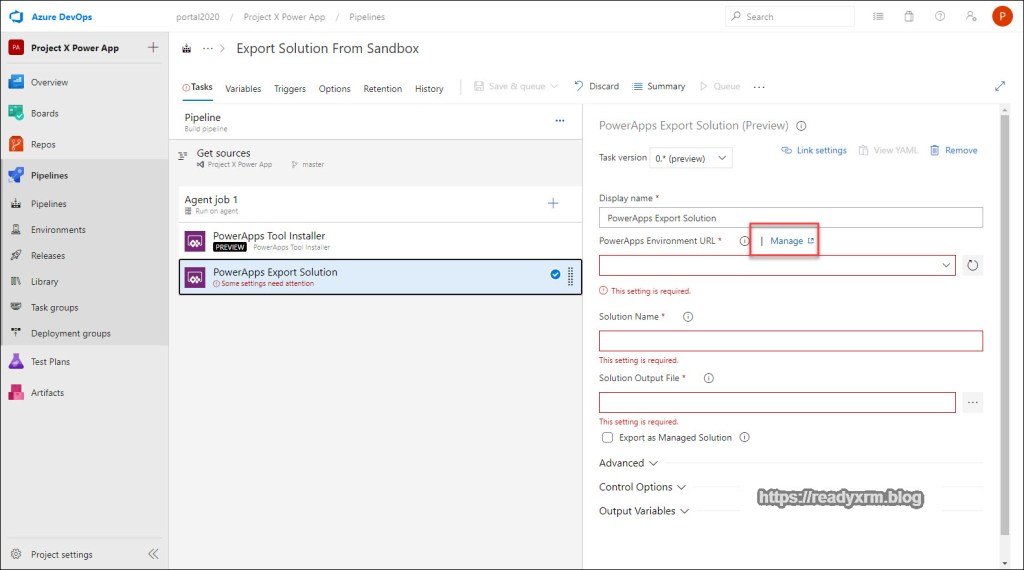Click into the Solution Name input field
The width and height of the screenshot is (1024, 570).
coord(790,341)
